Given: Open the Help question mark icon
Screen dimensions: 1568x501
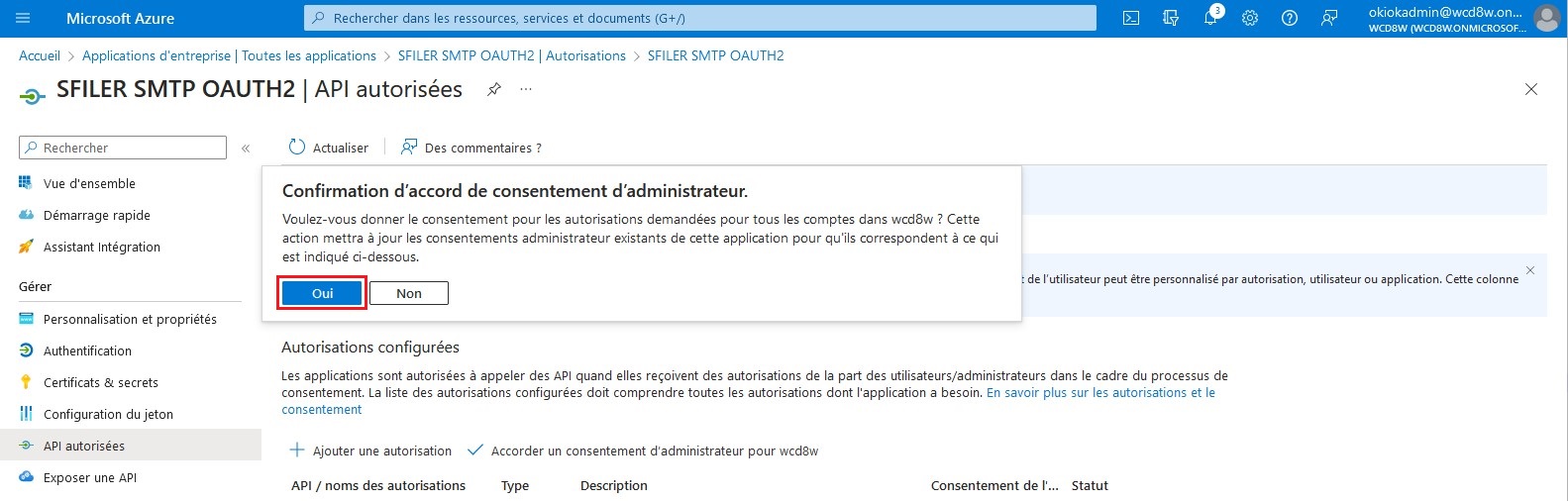Looking at the screenshot, I should tap(1290, 18).
